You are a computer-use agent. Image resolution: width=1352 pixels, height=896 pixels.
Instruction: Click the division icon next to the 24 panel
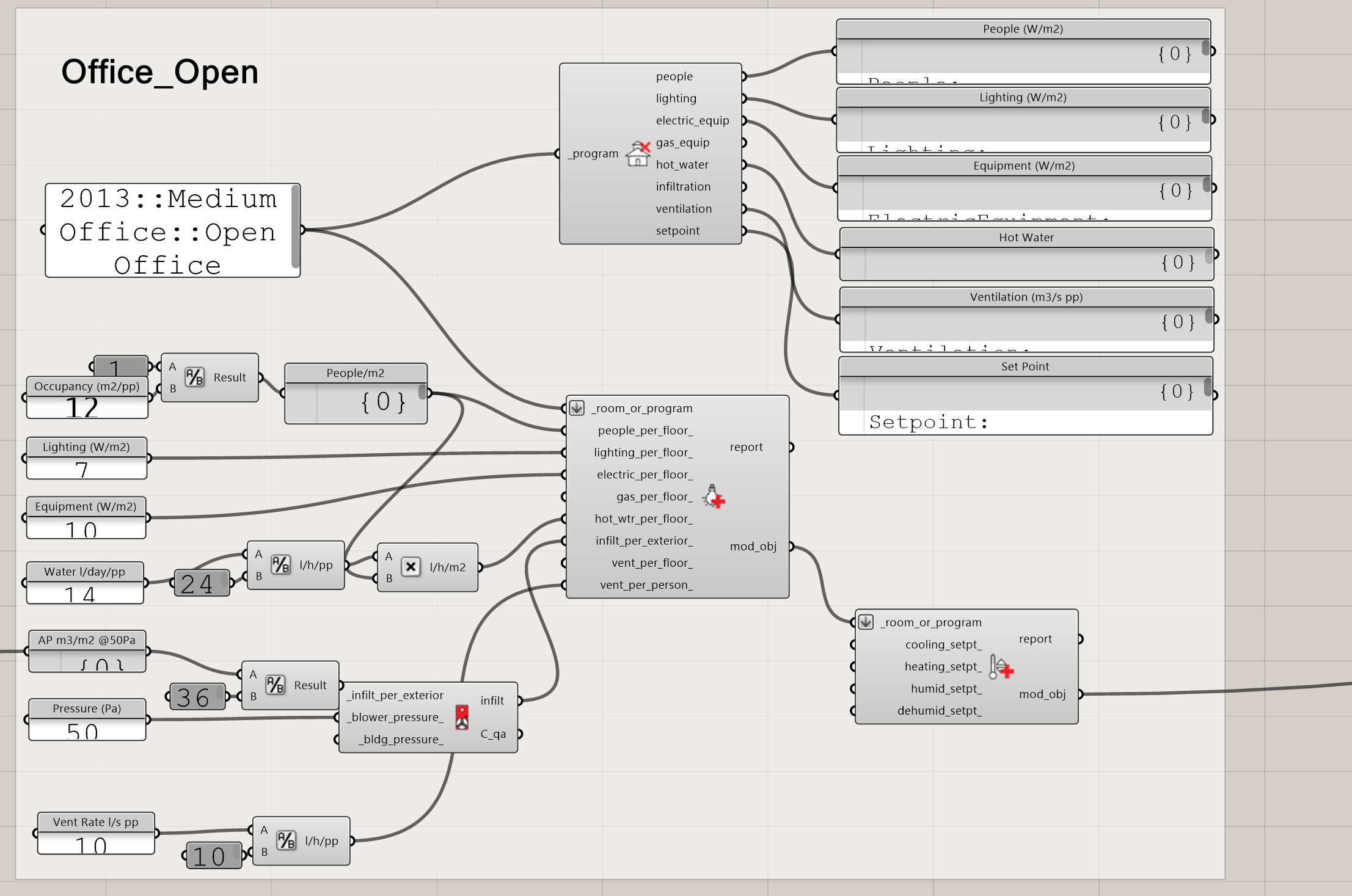point(280,565)
